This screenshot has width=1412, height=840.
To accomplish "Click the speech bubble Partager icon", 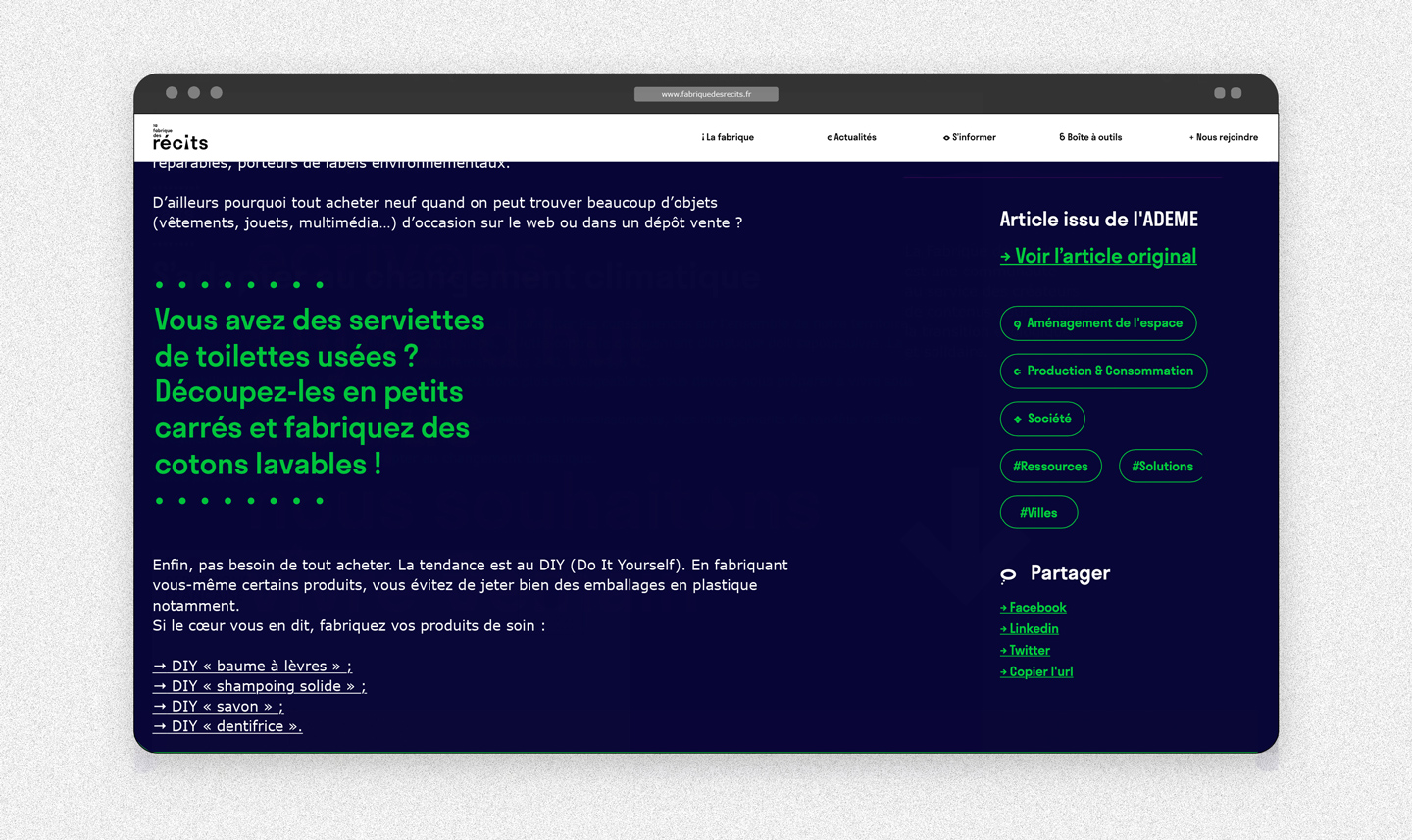I will [x=1008, y=575].
